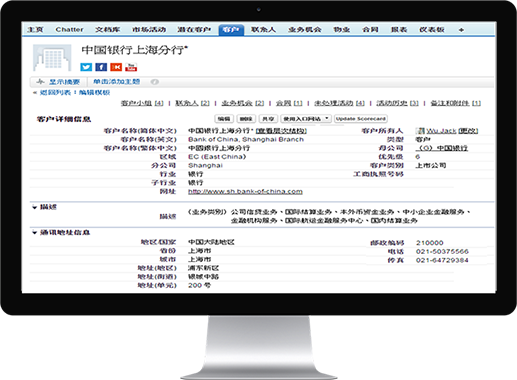The height and width of the screenshot is (380, 517).
Task: Open the 仪表板 tab
Action: [x=432, y=30]
